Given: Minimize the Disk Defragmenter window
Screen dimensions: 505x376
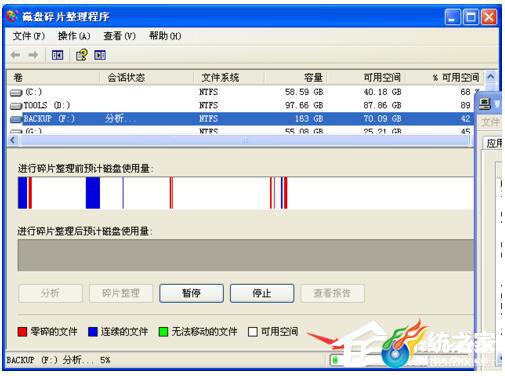Looking at the screenshot, I should 452,17.
